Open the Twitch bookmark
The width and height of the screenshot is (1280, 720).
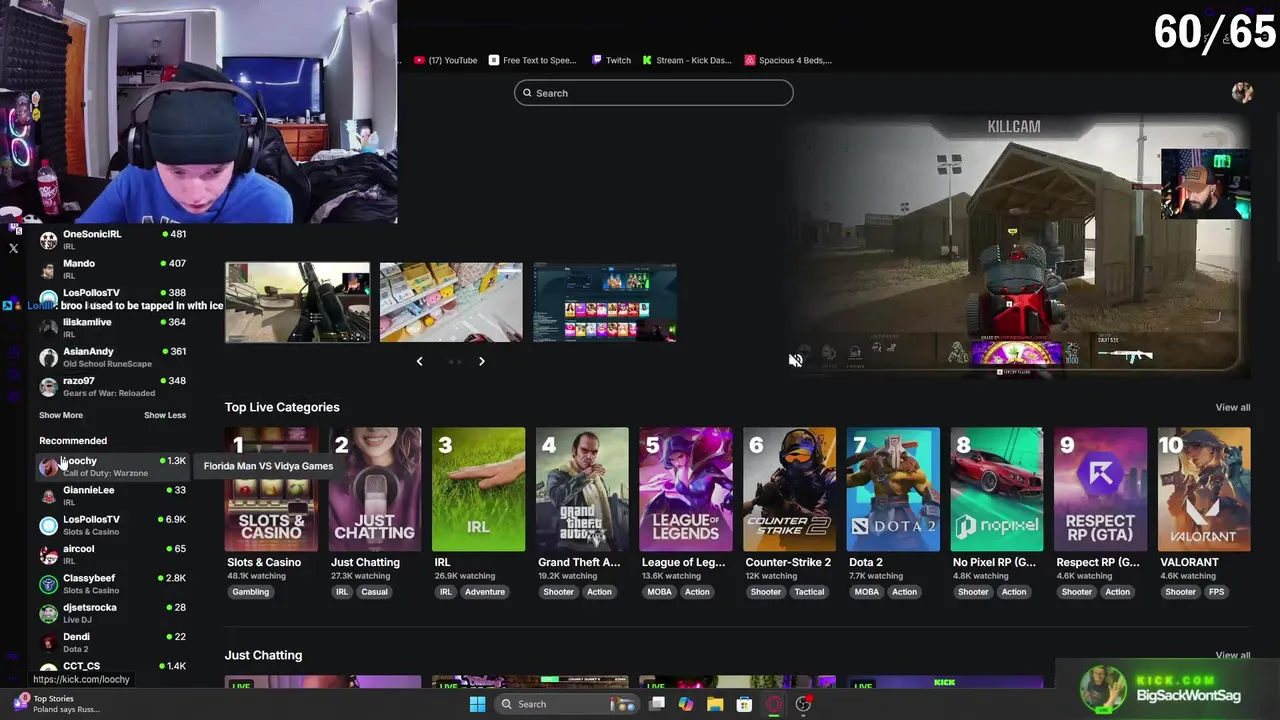(x=611, y=60)
